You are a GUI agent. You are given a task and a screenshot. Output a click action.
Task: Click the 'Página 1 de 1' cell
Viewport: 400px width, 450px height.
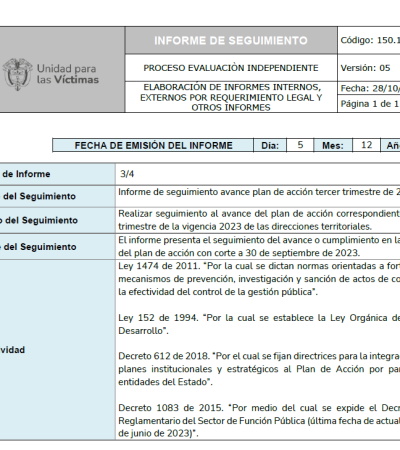pyautogui.click(x=369, y=104)
